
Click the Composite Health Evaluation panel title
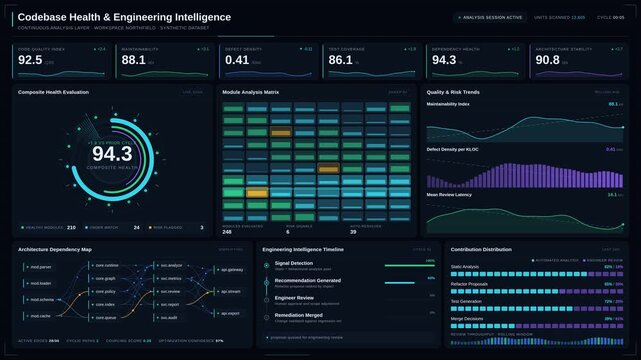click(x=54, y=92)
